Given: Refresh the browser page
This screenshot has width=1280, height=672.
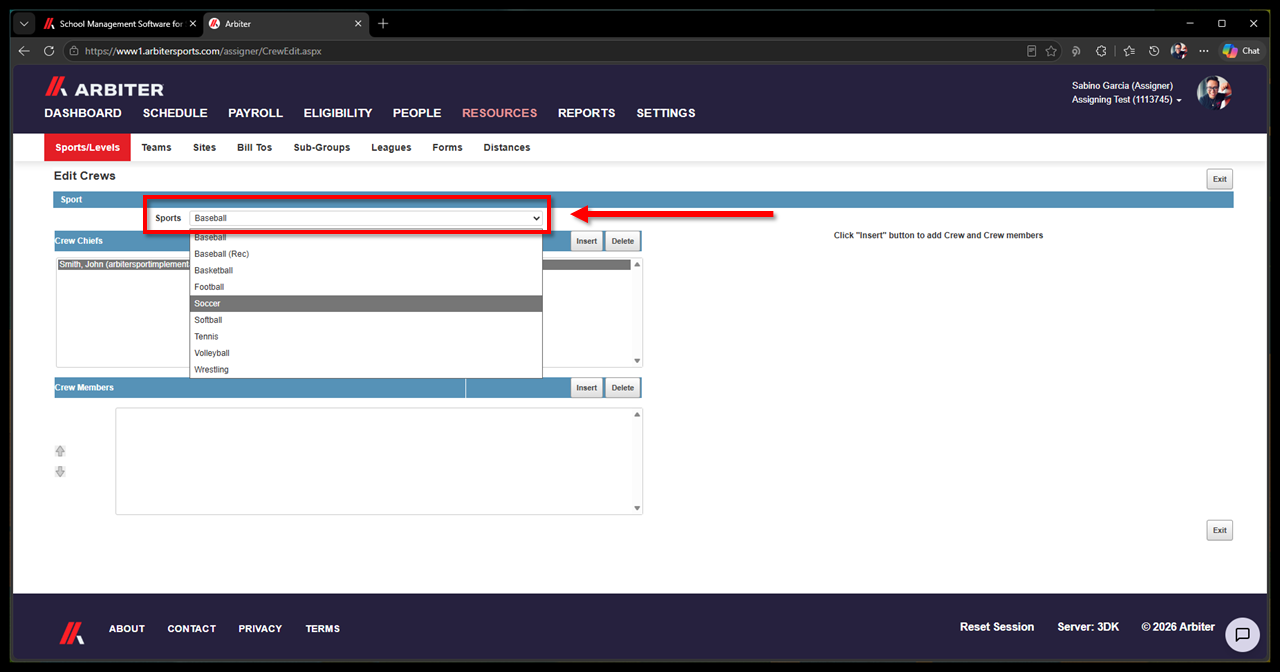Looking at the screenshot, I should tap(49, 50).
